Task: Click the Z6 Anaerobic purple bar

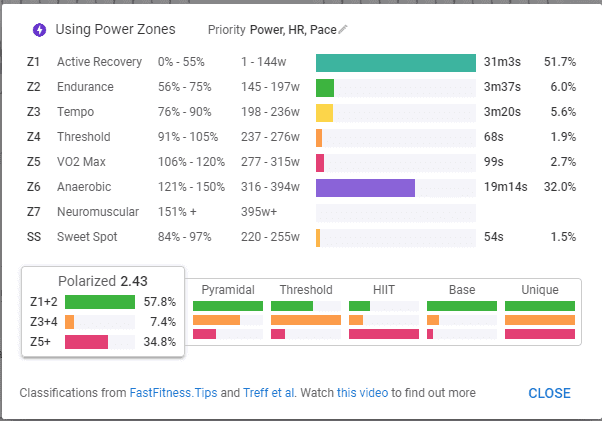Action: (365, 187)
